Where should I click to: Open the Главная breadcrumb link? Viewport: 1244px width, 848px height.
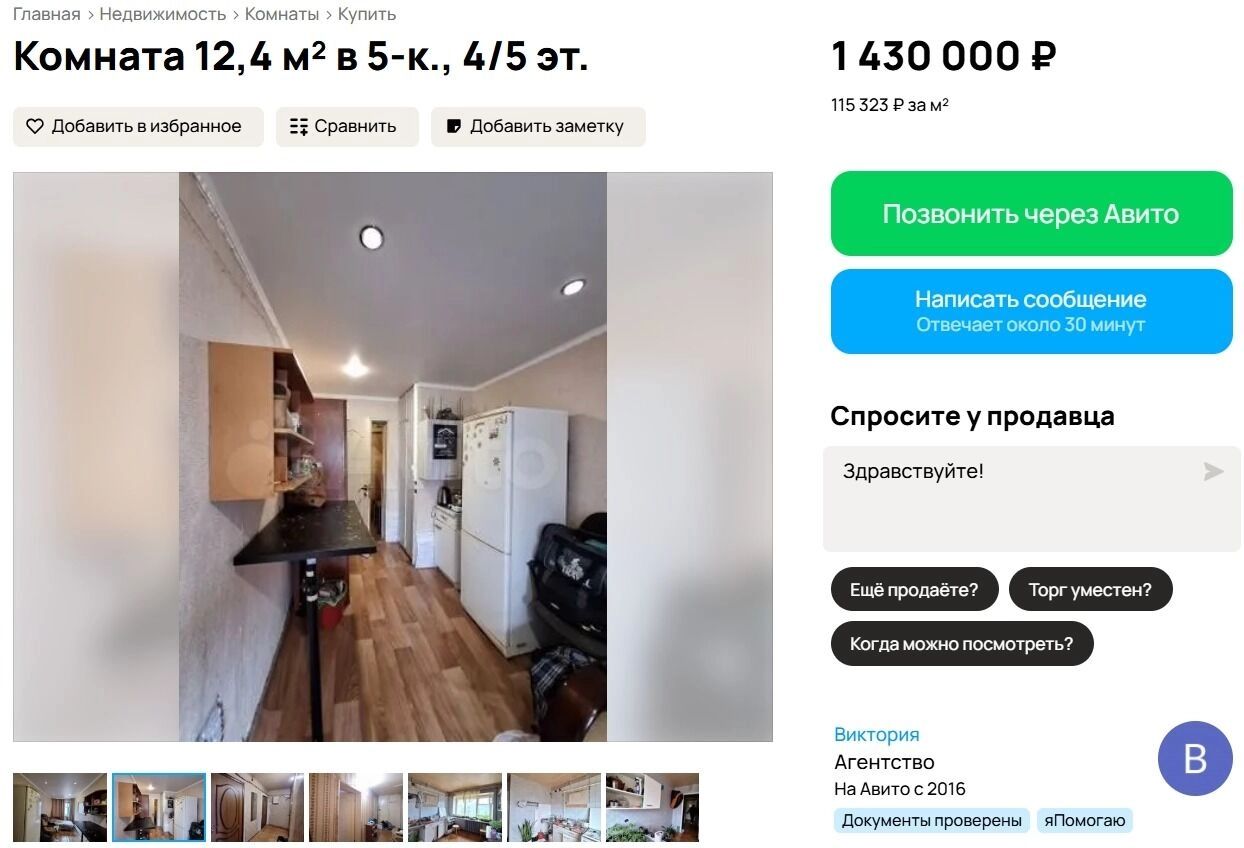47,14
